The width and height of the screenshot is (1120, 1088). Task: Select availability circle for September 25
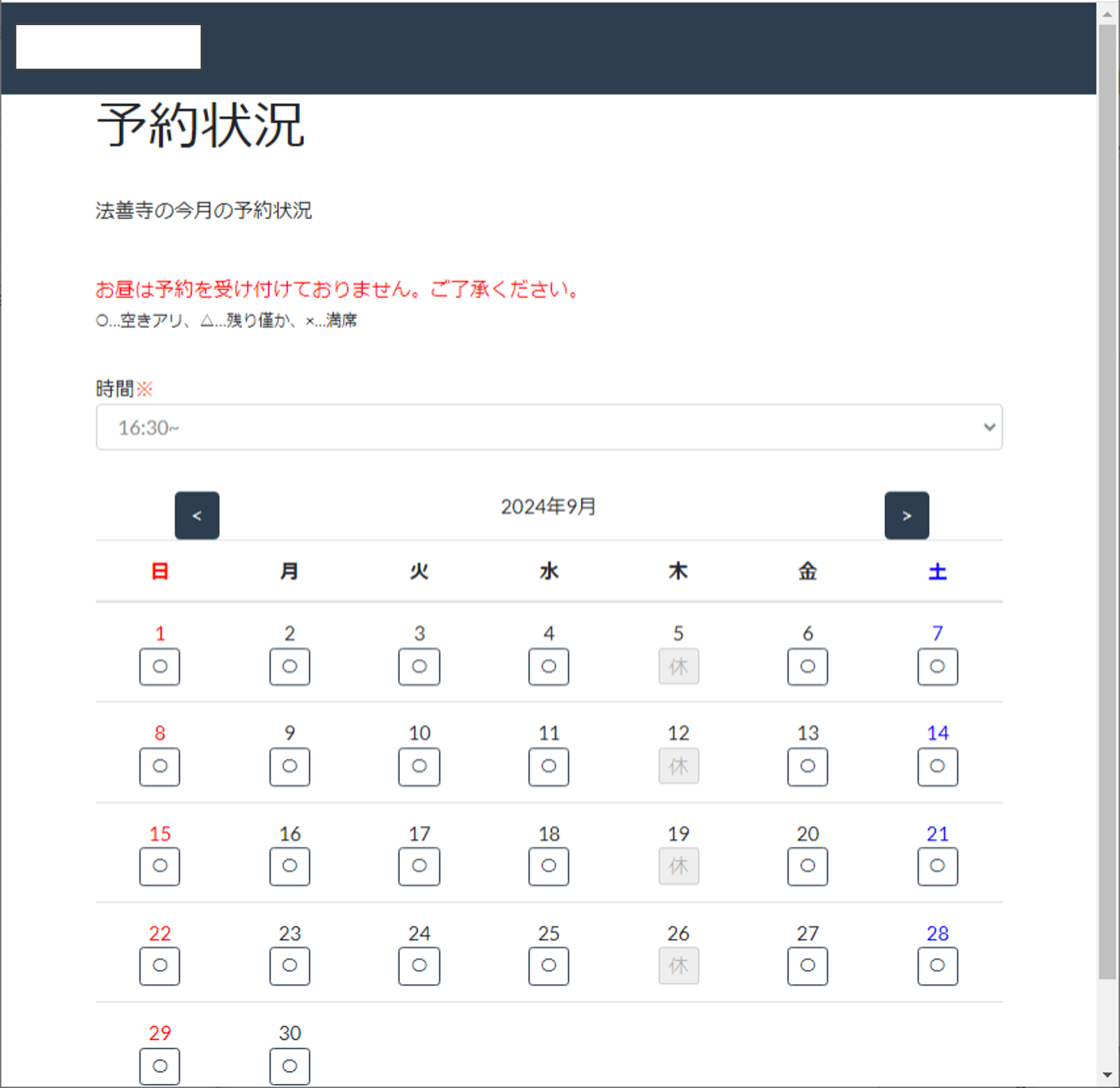pos(549,966)
